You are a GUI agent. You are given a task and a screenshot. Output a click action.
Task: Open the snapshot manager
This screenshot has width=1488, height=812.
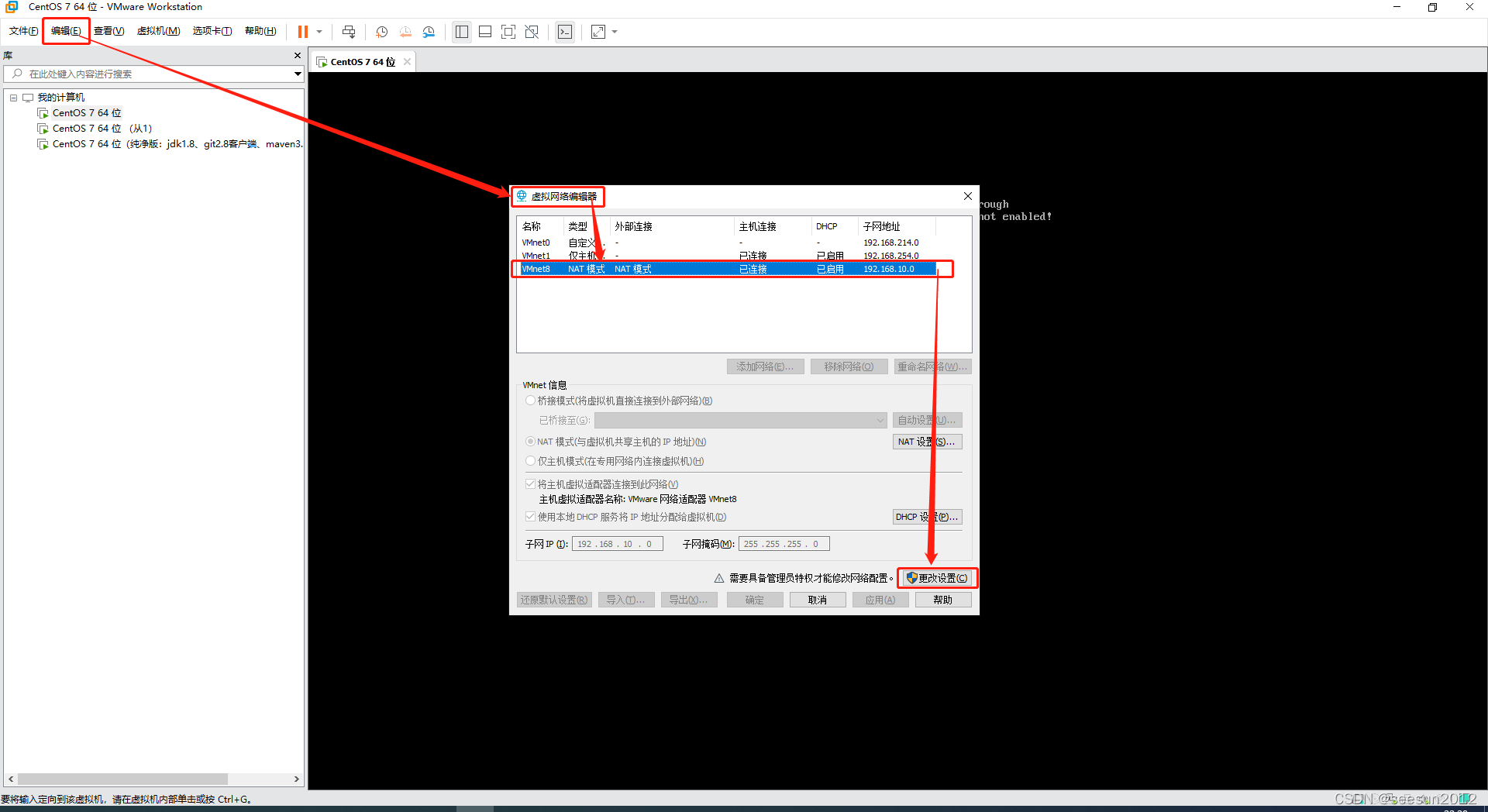[x=429, y=32]
